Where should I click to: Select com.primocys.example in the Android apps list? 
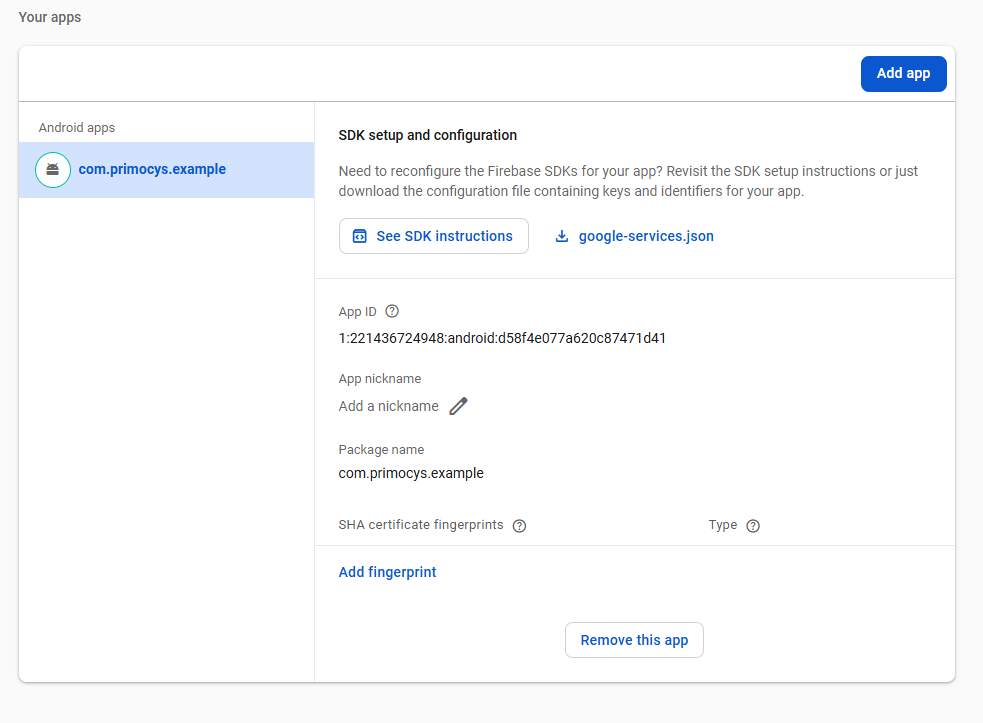click(x=152, y=169)
